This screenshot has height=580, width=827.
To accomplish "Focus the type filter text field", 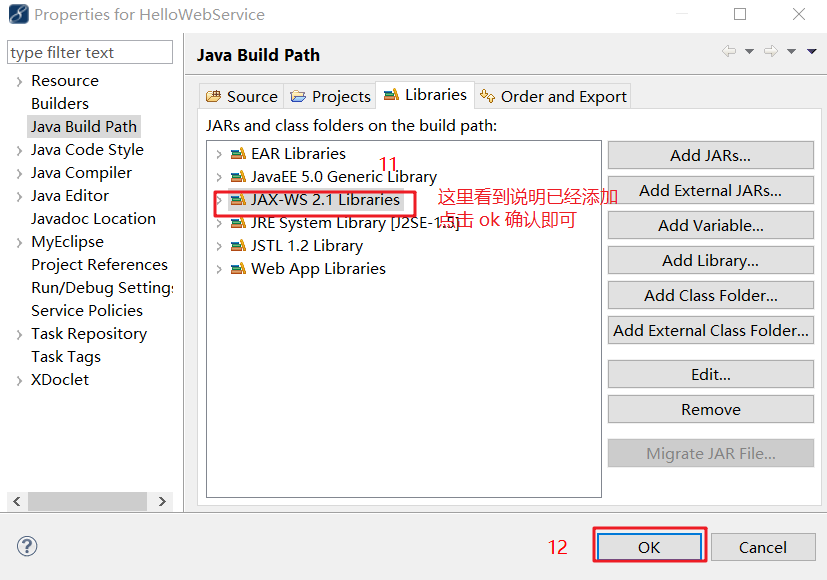I will [90, 52].
